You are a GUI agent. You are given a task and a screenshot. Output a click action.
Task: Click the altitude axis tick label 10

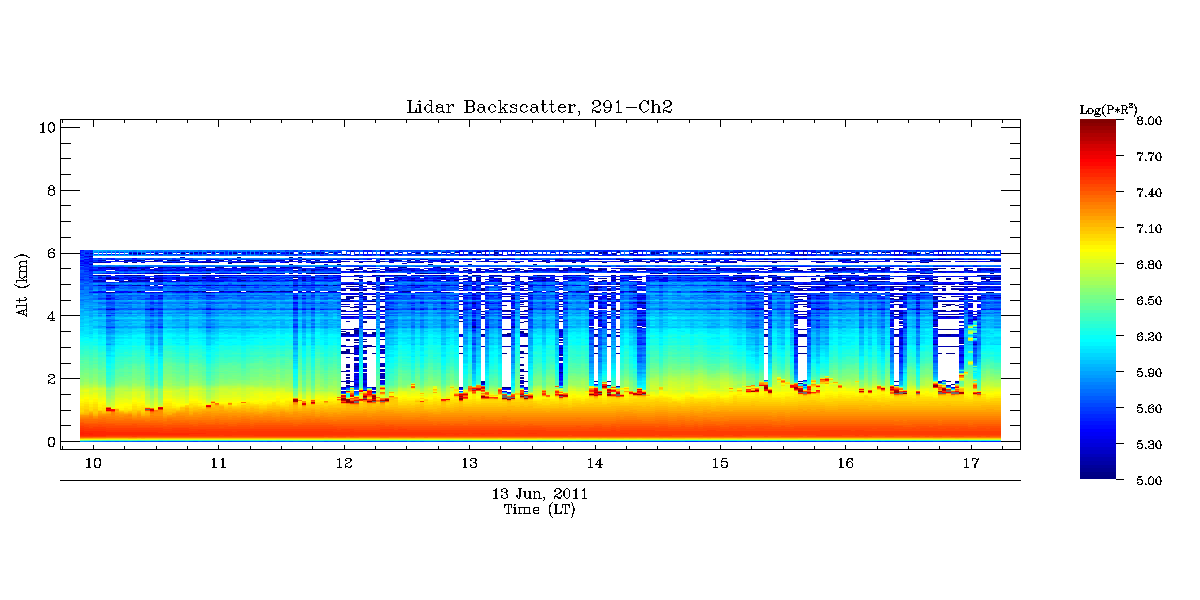pyautogui.click(x=46, y=127)
